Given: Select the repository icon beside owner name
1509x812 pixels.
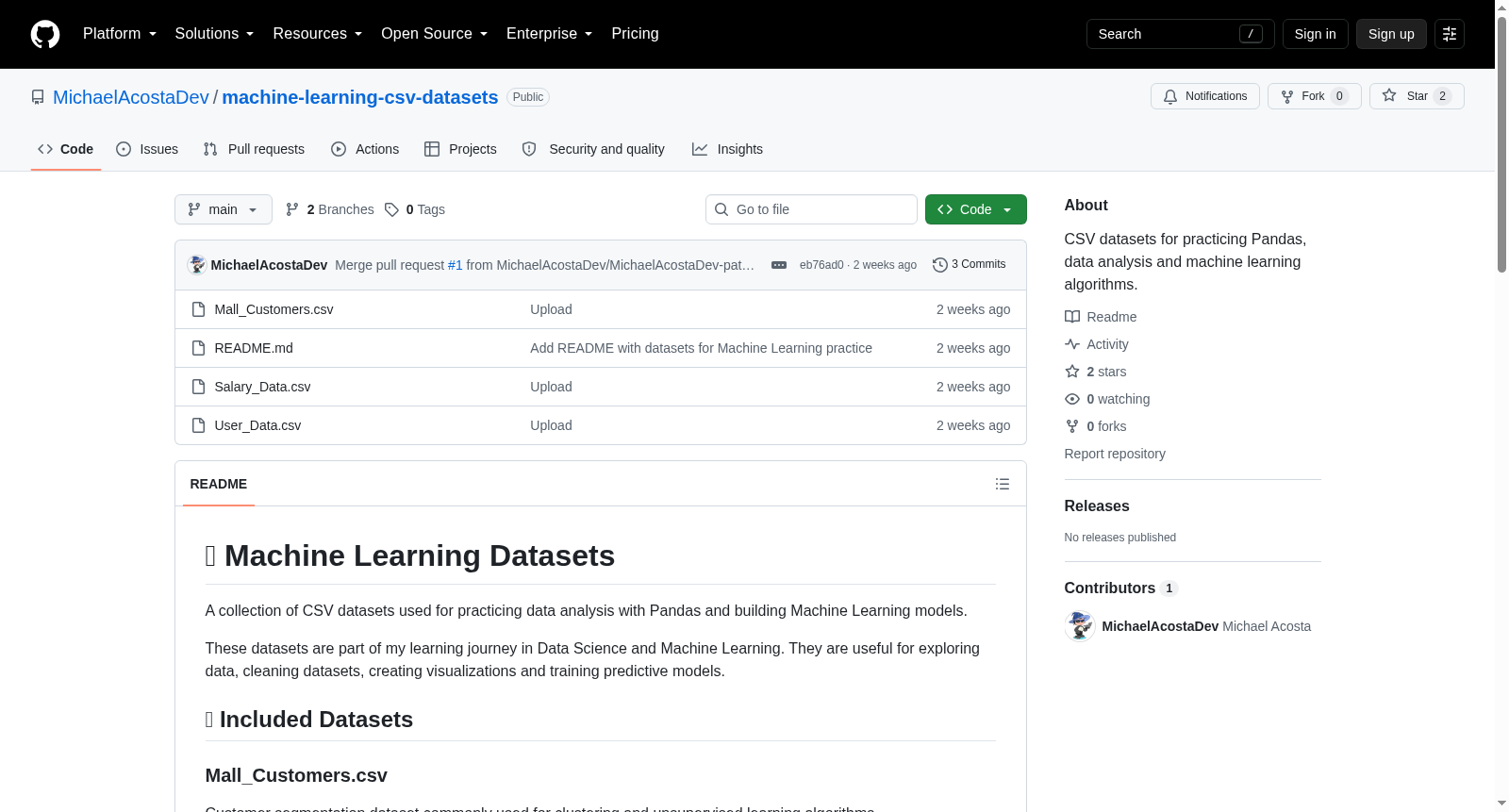Looking at the screenshot, I should pos(38,97).
